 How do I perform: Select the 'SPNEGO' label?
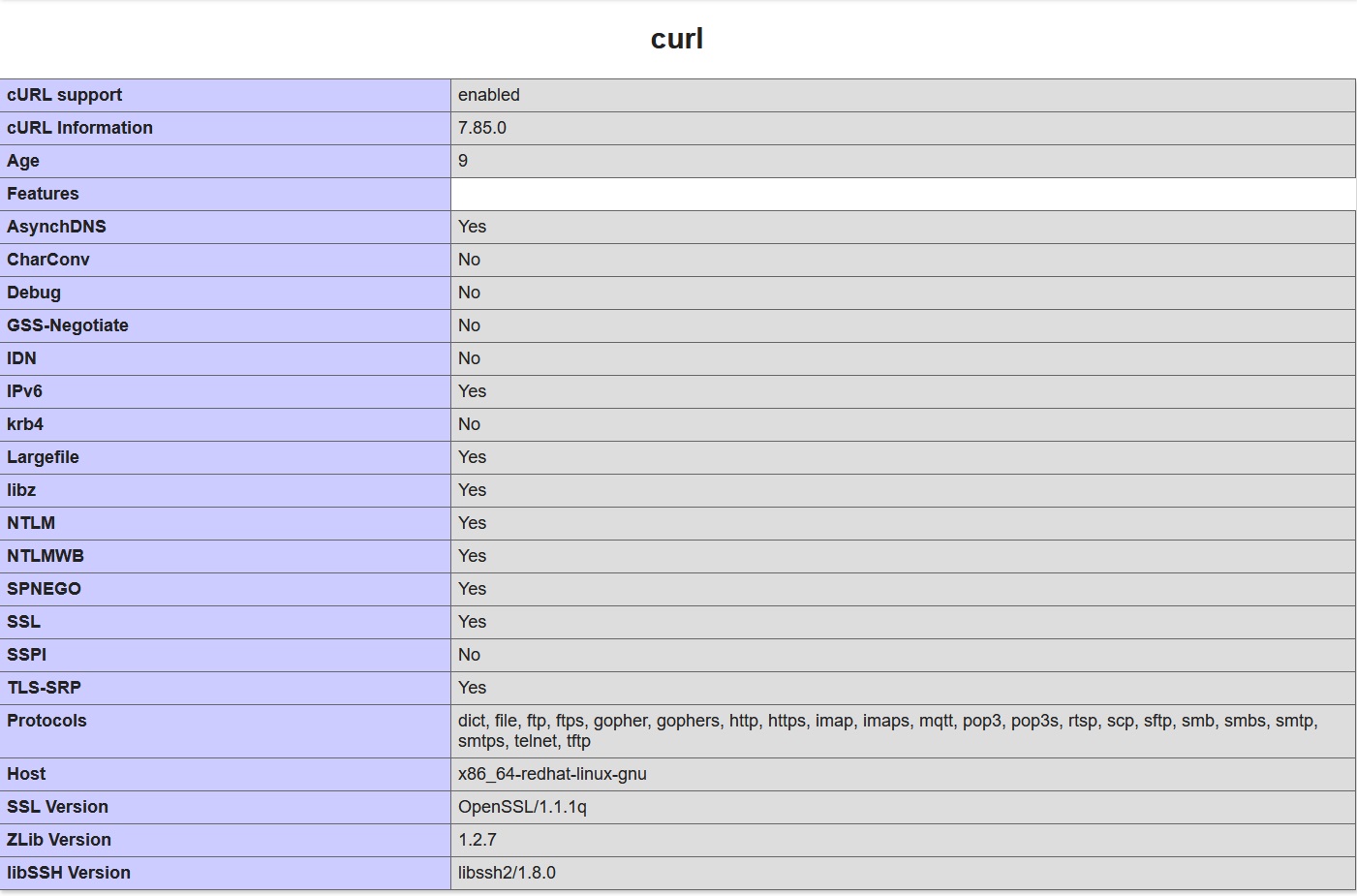[44, 589]
